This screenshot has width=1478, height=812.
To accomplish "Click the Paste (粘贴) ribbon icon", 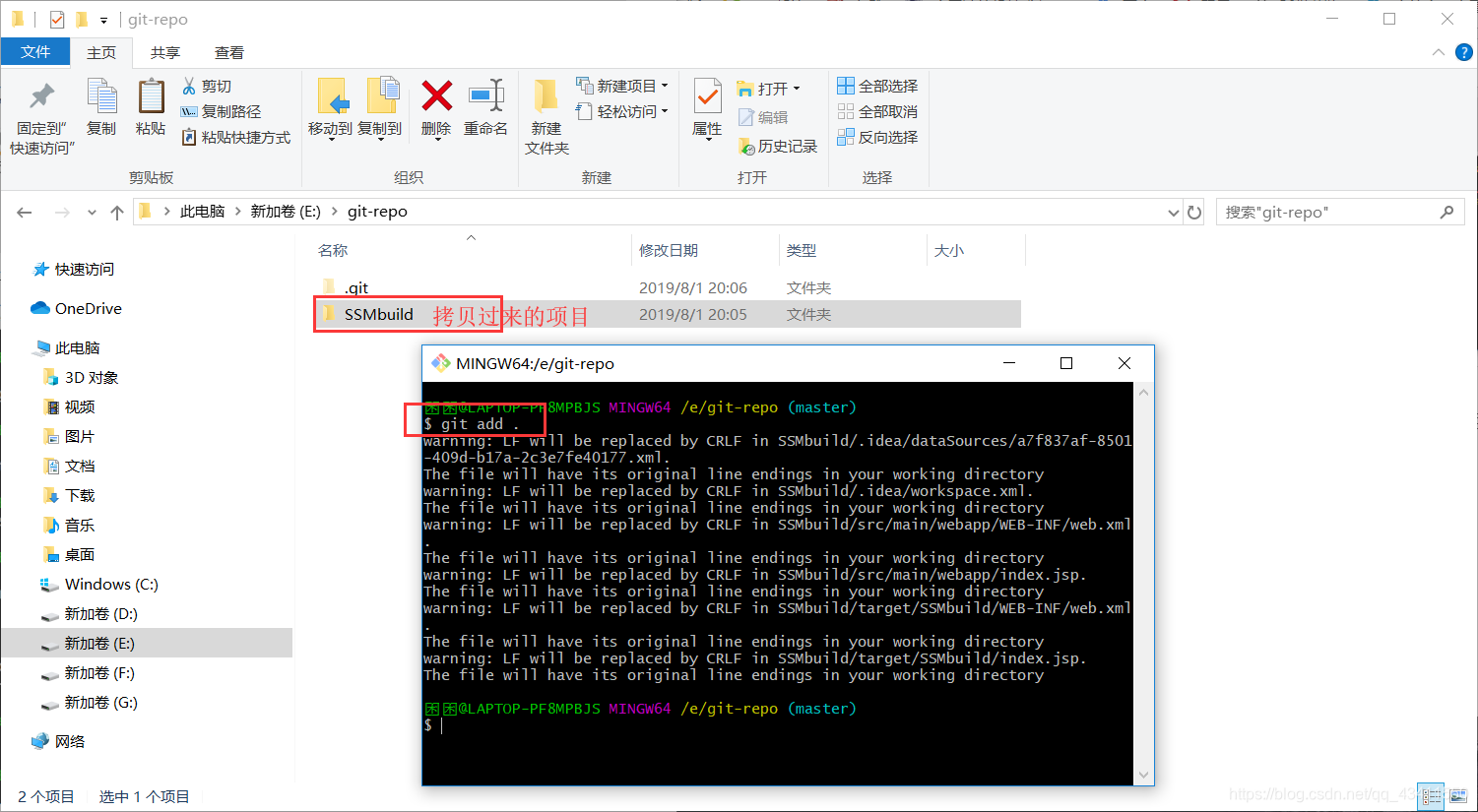I will (x=151, y=96).
